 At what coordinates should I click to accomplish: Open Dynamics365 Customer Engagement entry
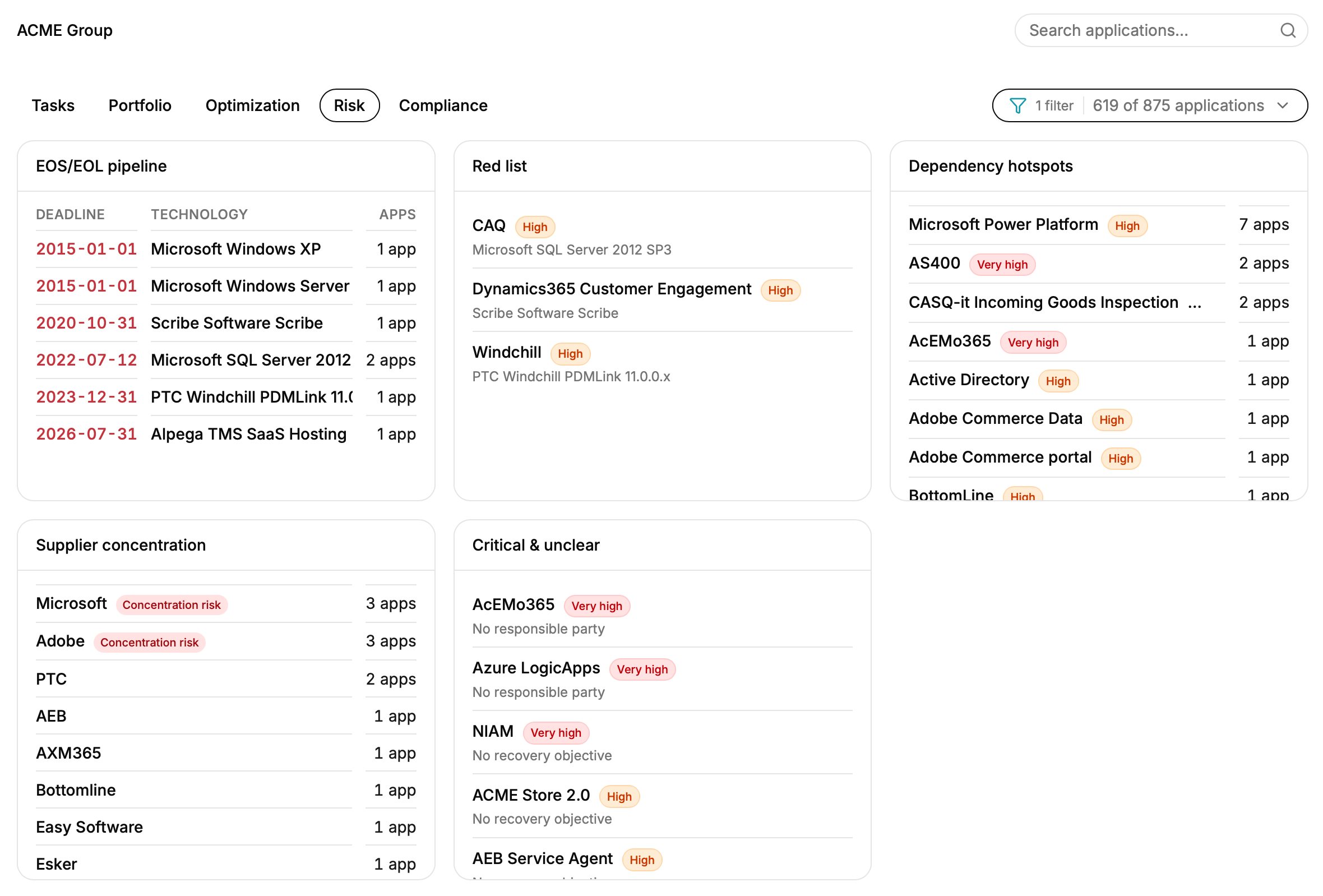click(x=662, y=300)
